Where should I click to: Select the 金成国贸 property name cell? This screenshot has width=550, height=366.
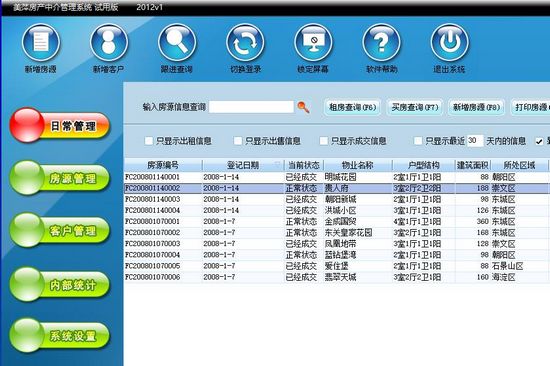click(x=357, y=222)
